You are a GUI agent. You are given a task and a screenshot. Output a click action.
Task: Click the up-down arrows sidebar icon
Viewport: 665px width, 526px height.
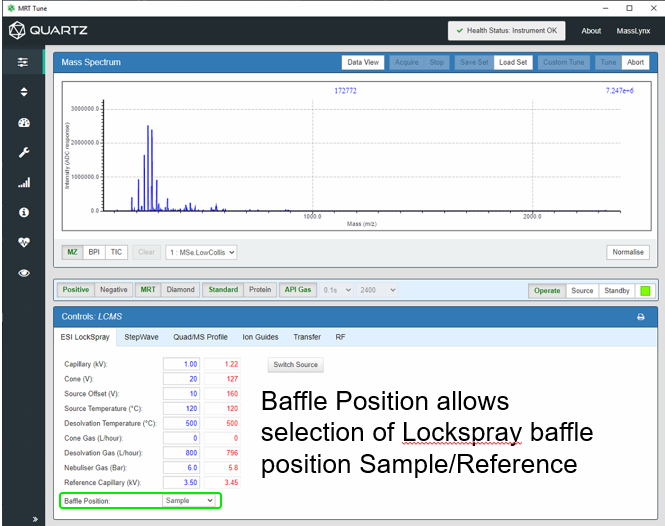click(23, 92)
